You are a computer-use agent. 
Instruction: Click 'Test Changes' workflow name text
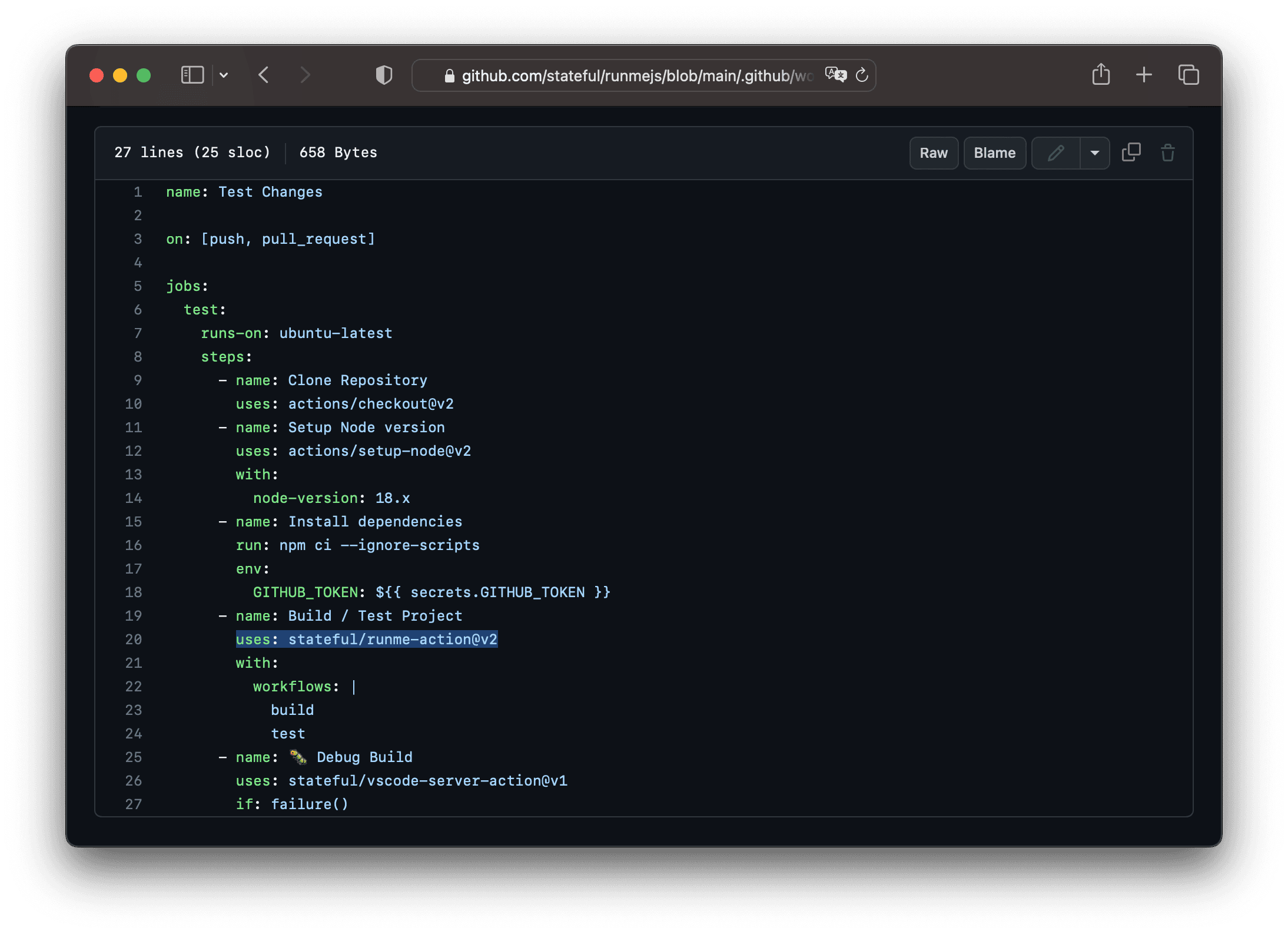pyautogui.click(x=270, y=192)
